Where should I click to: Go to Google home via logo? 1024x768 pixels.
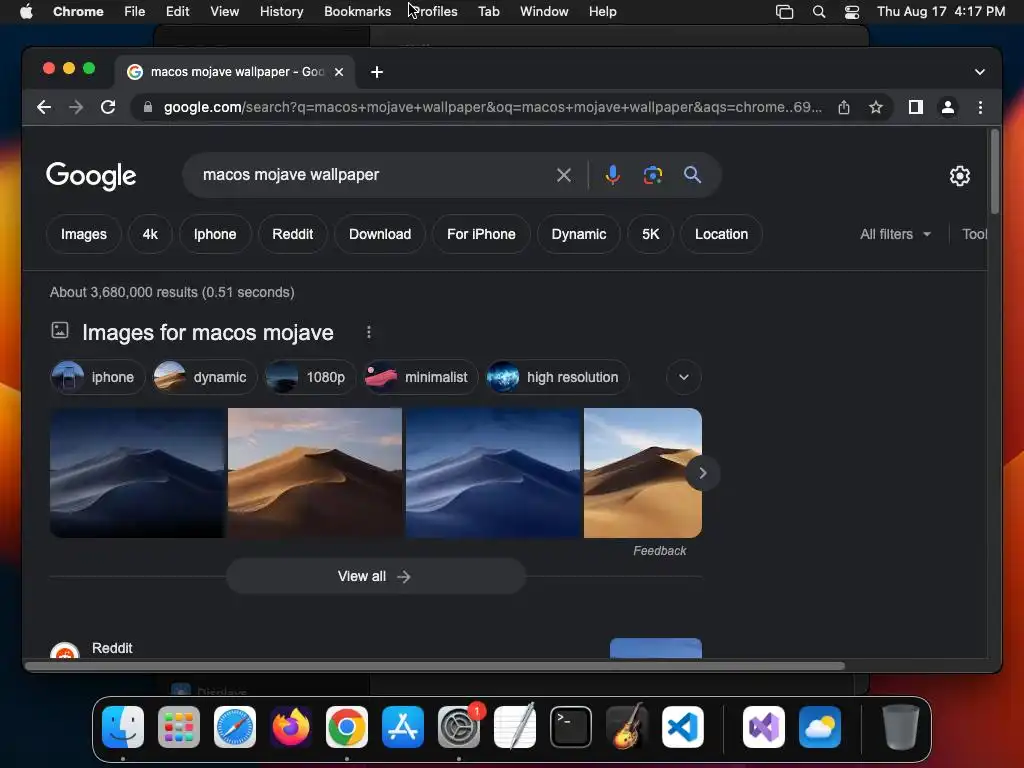(91, 176)
